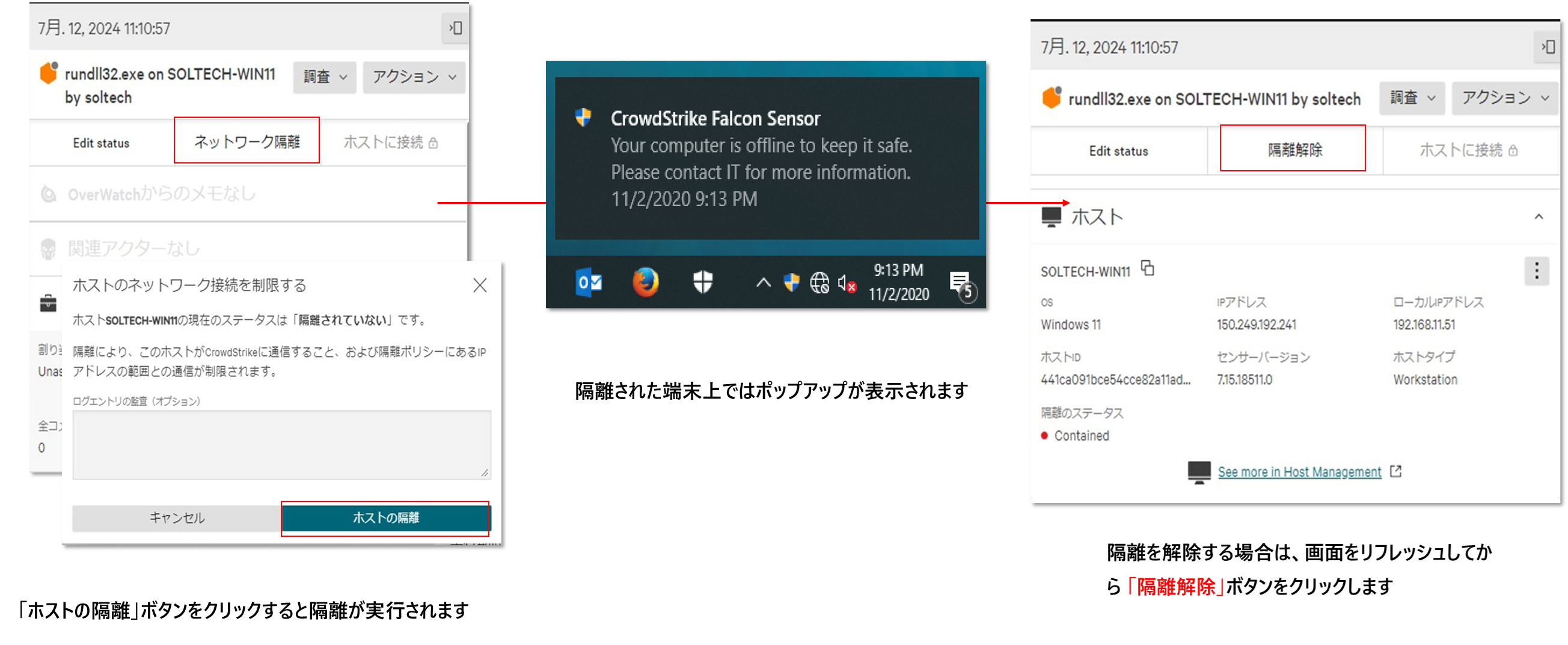This screenshot has height=645, width=1568.
Task: Click the Windows 11 OS value
Action: click(1070, 325)
